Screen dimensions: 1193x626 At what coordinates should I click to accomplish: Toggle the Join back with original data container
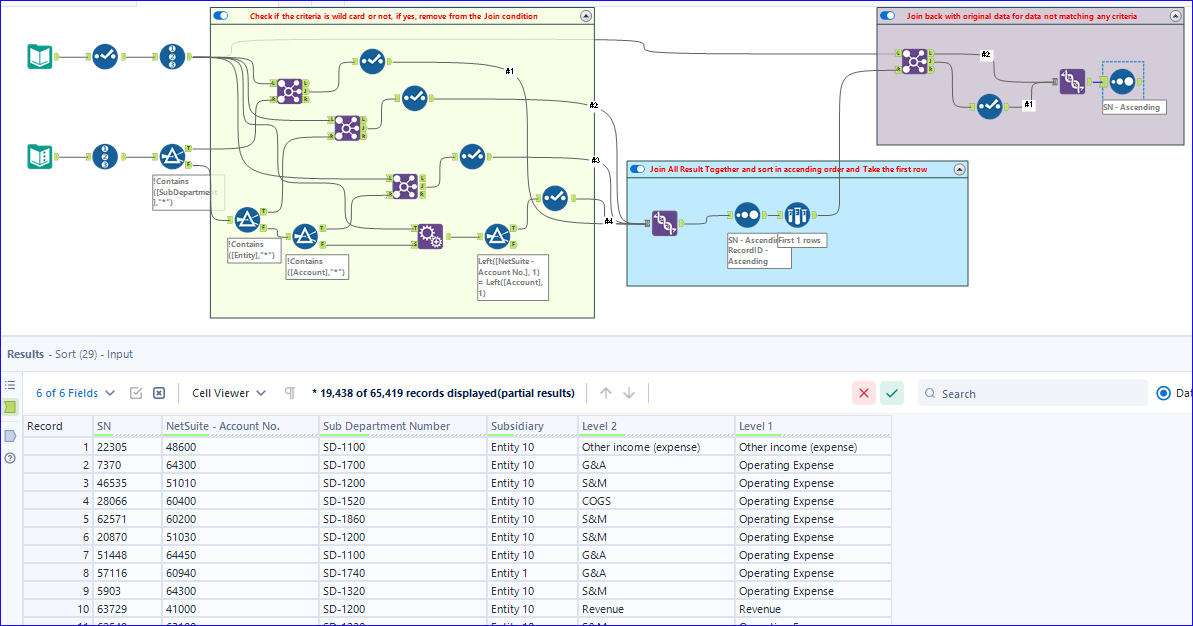pos(887,16)
